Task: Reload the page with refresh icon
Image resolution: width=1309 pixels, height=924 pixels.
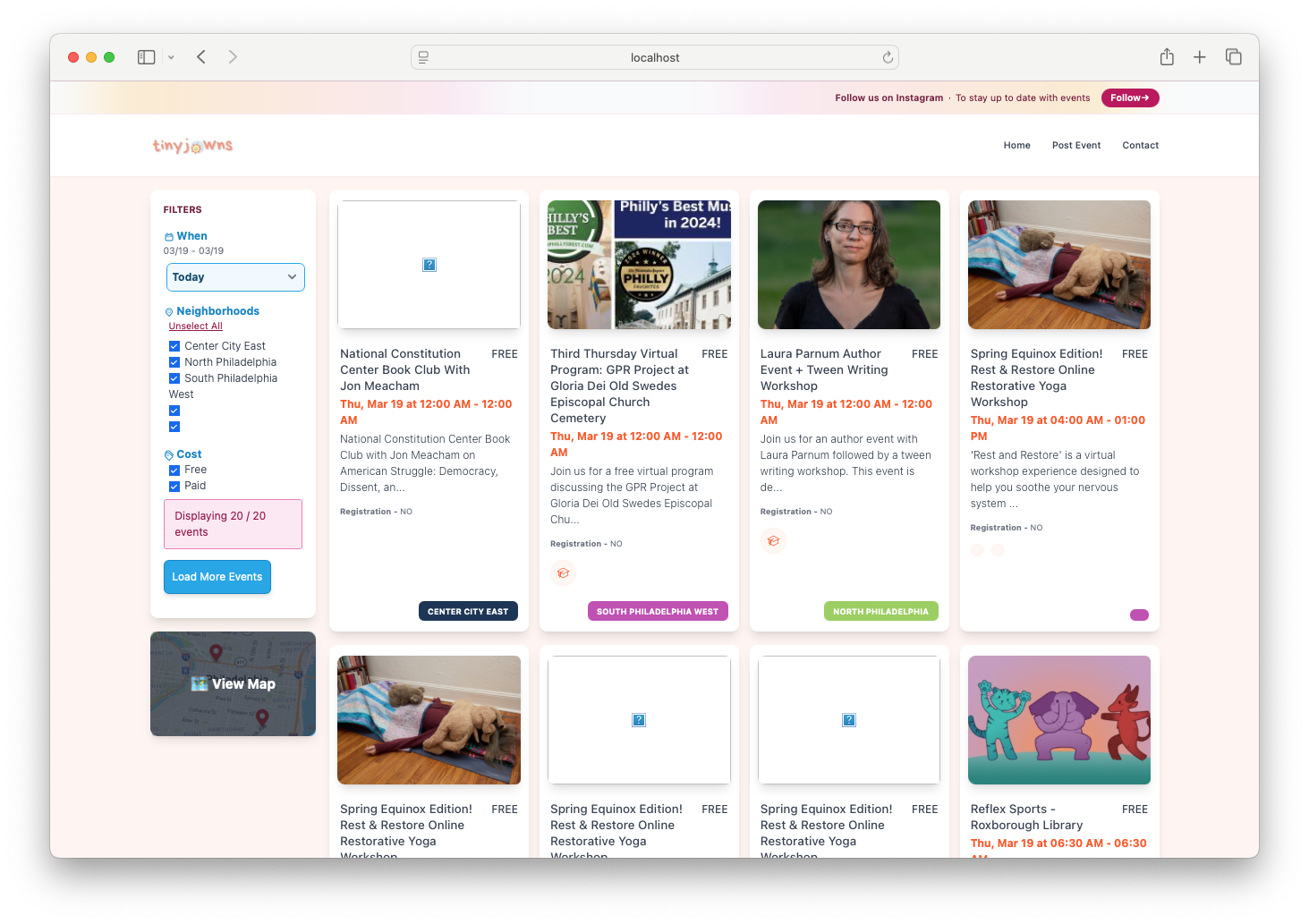Action: (x=888, y=57)
